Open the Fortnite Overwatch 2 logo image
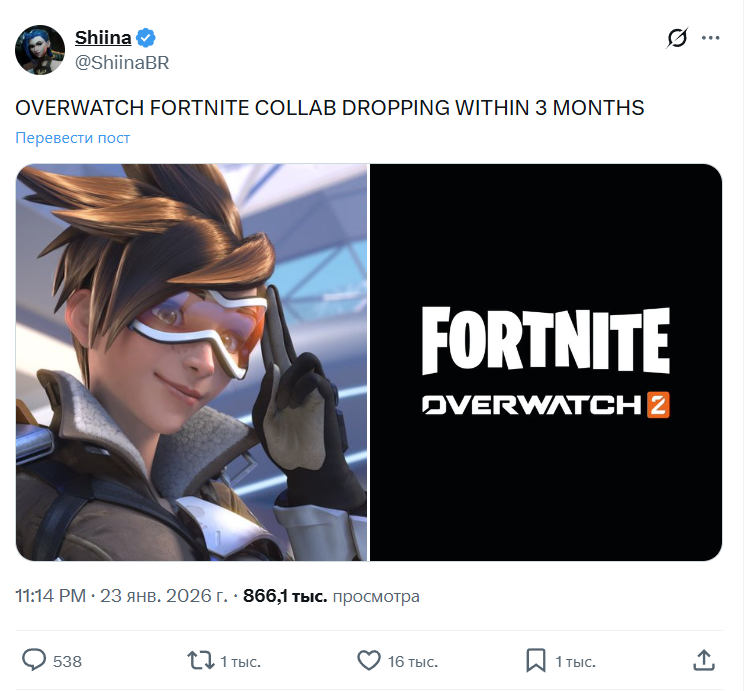 coord(546,362)
